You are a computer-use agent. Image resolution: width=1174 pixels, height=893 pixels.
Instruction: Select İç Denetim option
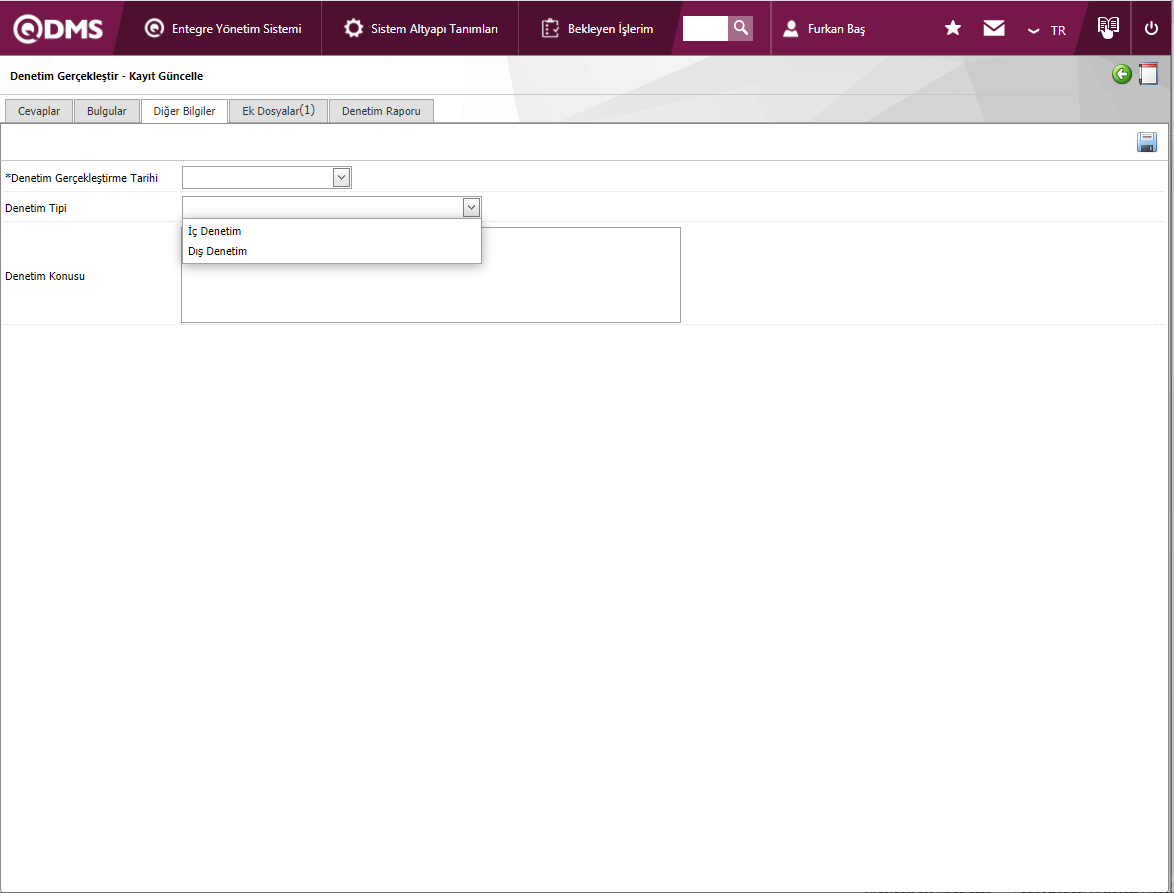[x=215, y=231]
